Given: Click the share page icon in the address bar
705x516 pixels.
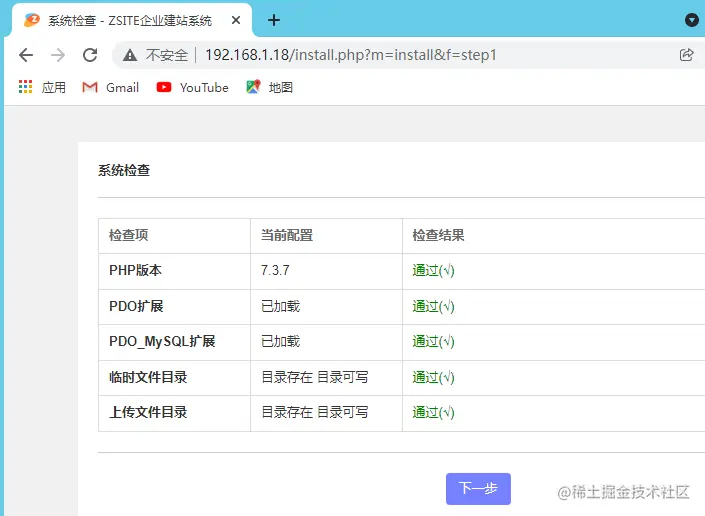Looking at the screenshot, I should 687,55.
